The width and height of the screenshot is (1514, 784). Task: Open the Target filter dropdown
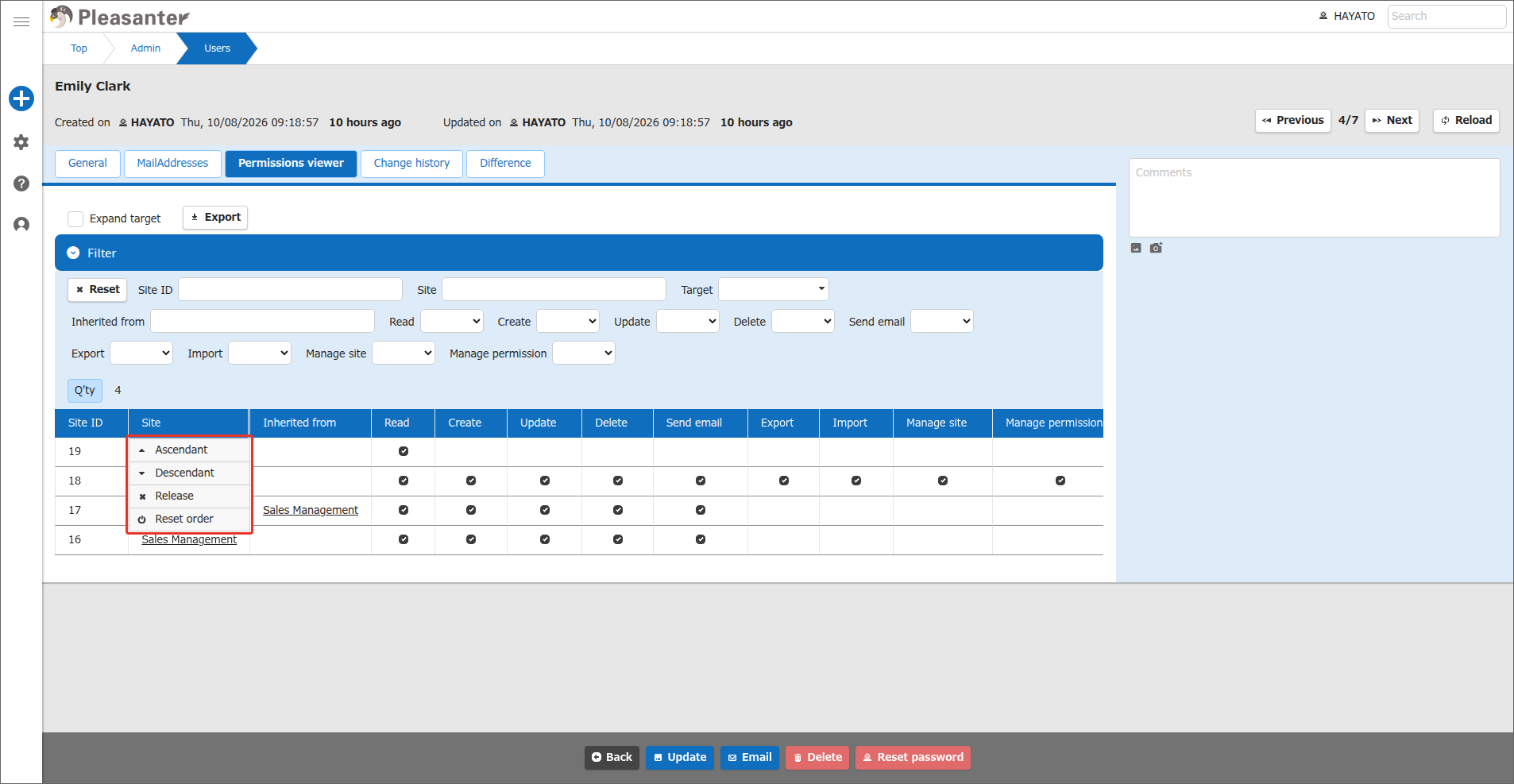[774, 289]
